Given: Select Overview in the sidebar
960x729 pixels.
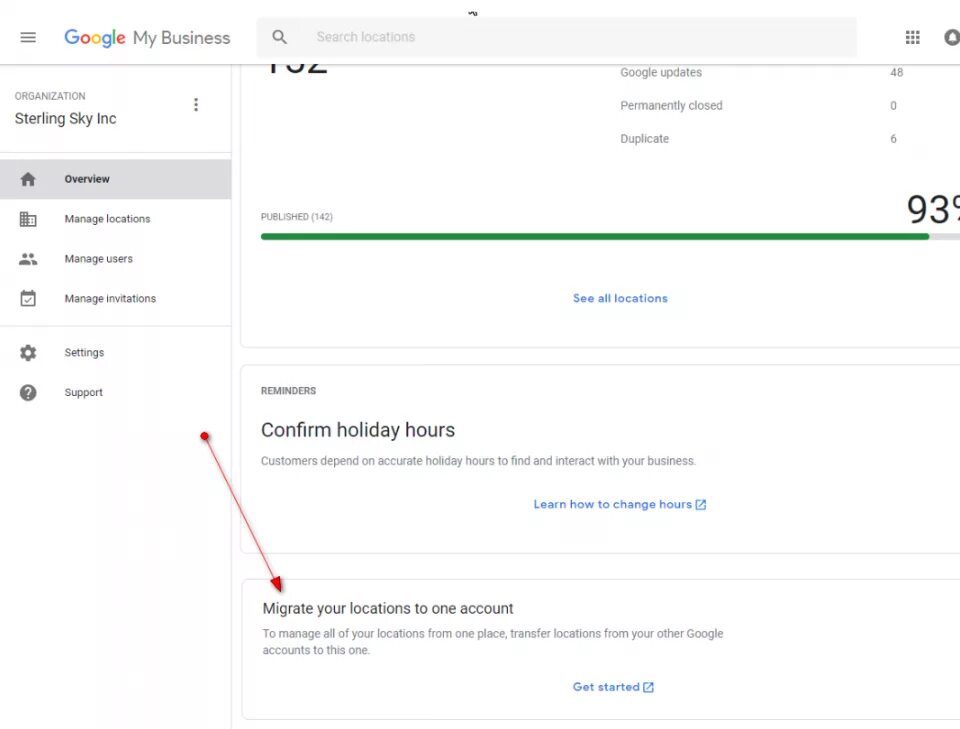Looking at the screenshot, I should coord(116,179).
